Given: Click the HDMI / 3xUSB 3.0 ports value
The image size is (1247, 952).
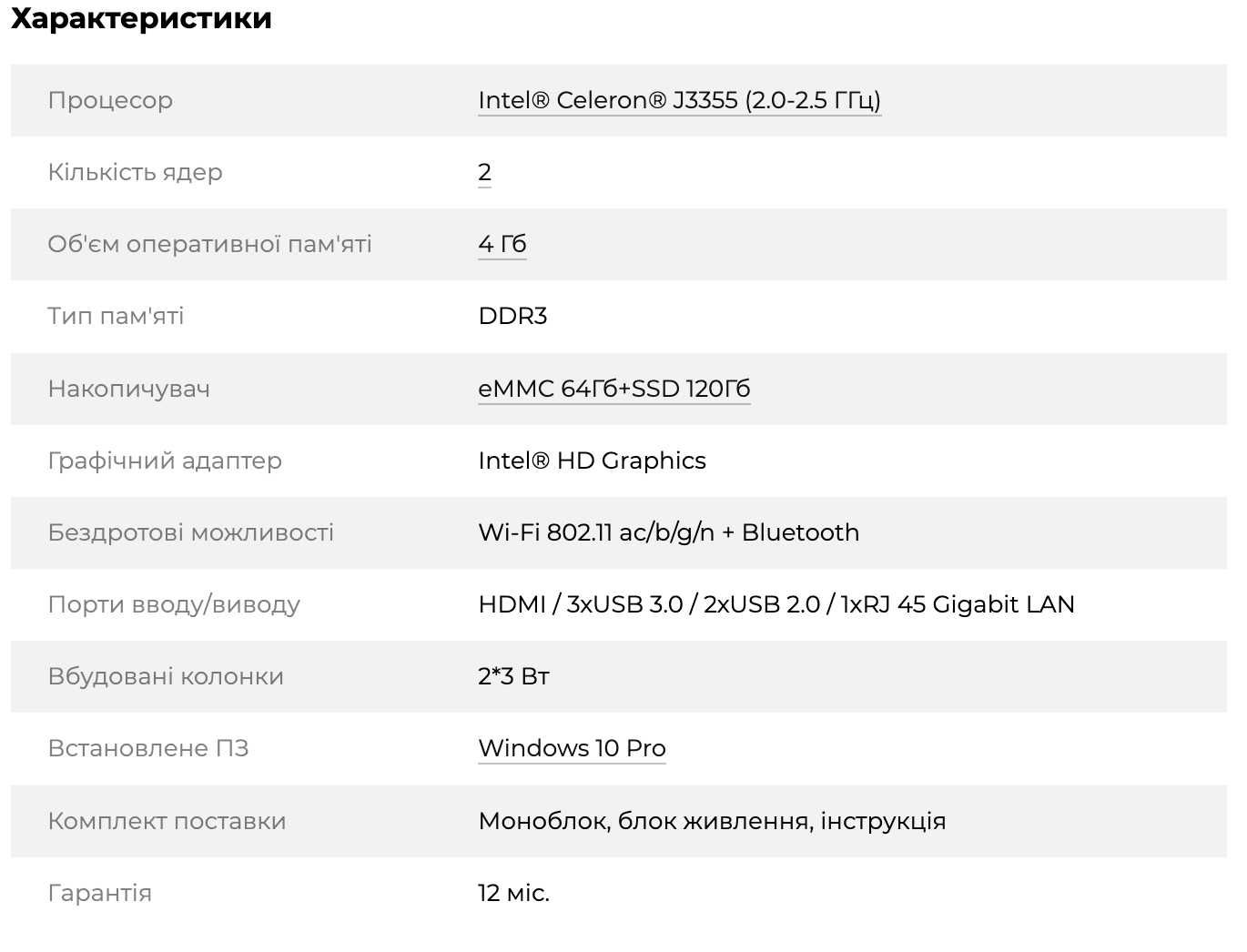Looking at the screenshot, I should [x=776, y=604].
